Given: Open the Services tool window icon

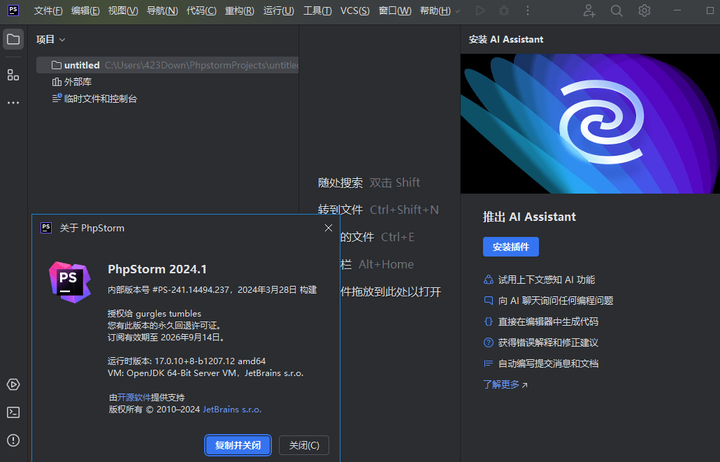Looking at the screenshot, I should tap(13, 384).
